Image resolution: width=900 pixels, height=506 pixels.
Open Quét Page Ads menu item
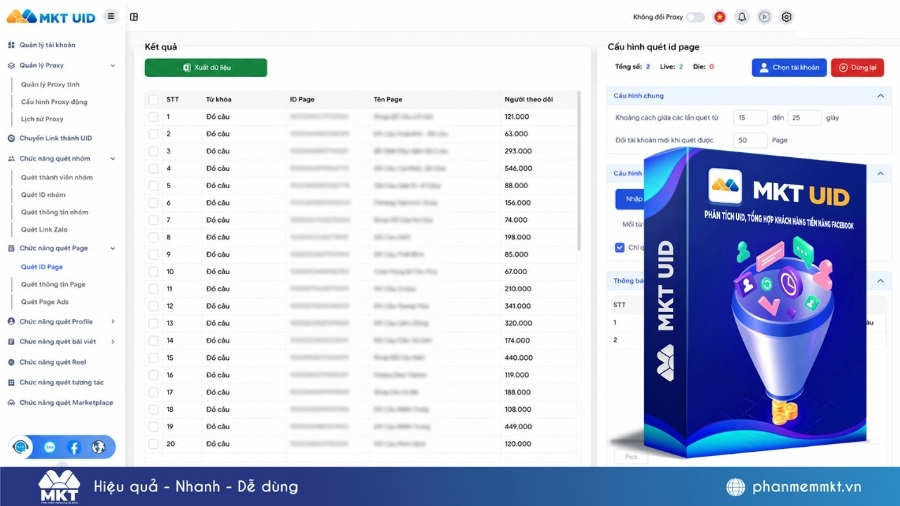click(x=45, y=302)
